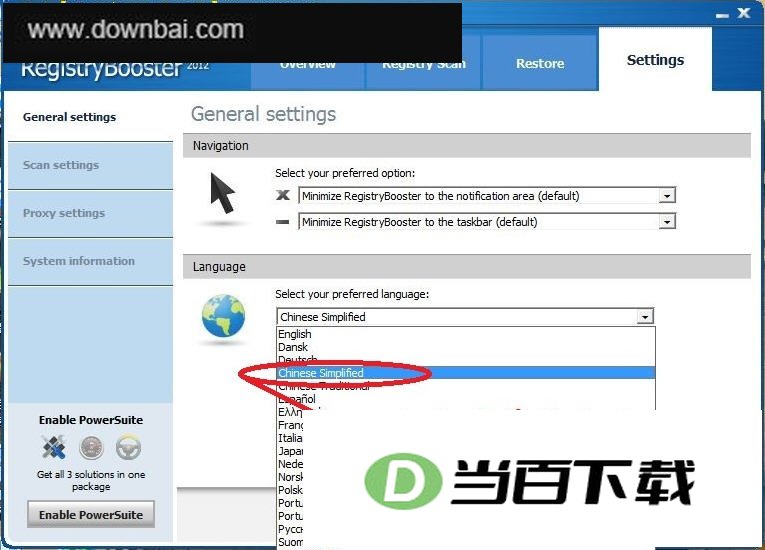Viewport: 765px width, 550px height.
Task: Click the Enable PowerSuite button
Action: point(91,514)
